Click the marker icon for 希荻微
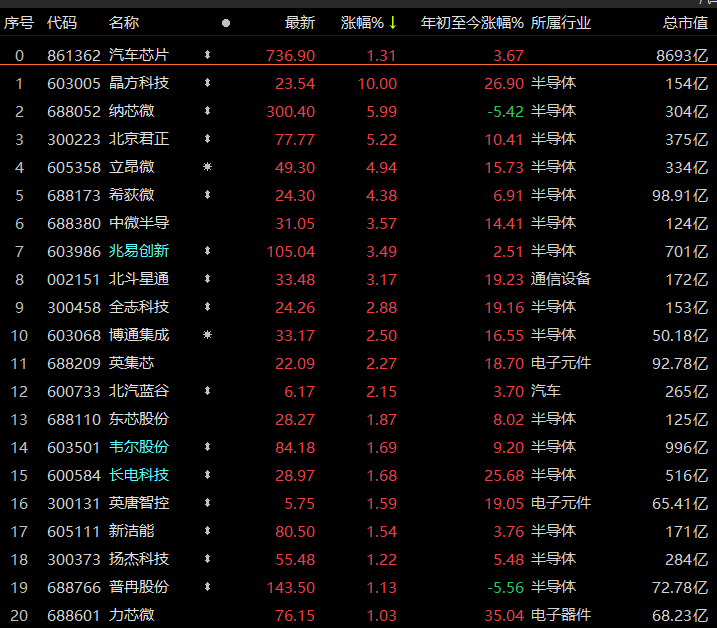717x628 pixels. (x=207, y=195)
